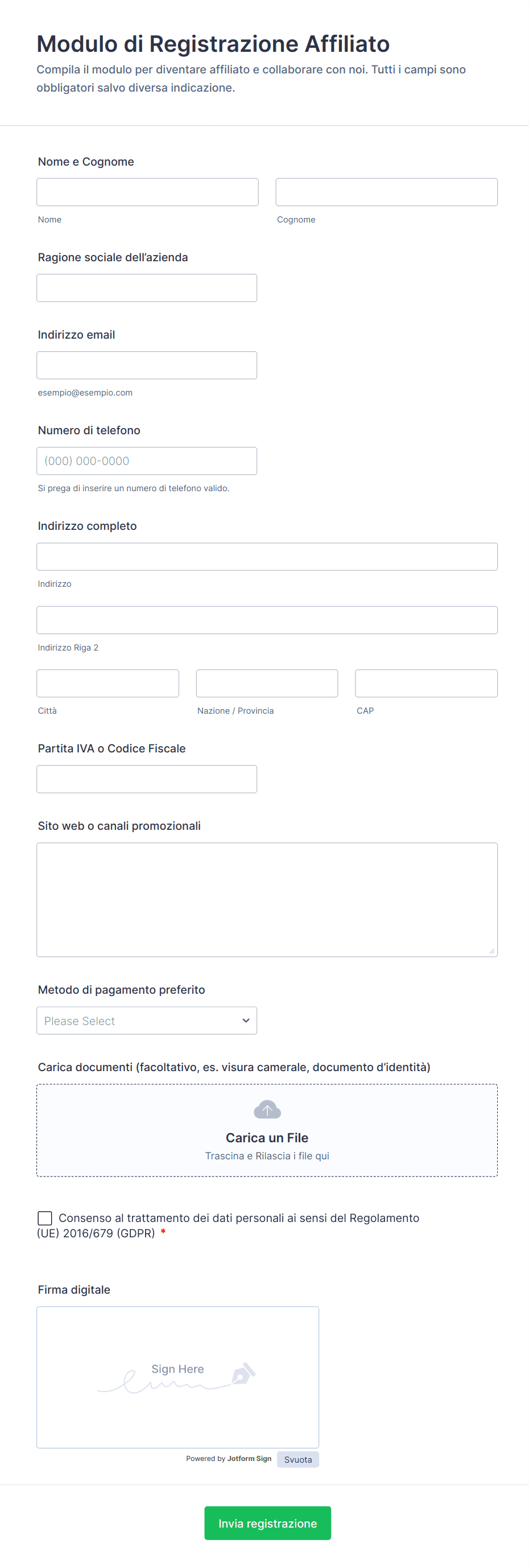This screenshot has height=1568, width=529.
Task: Click the CAP postal code field
Action: [426, 684]
